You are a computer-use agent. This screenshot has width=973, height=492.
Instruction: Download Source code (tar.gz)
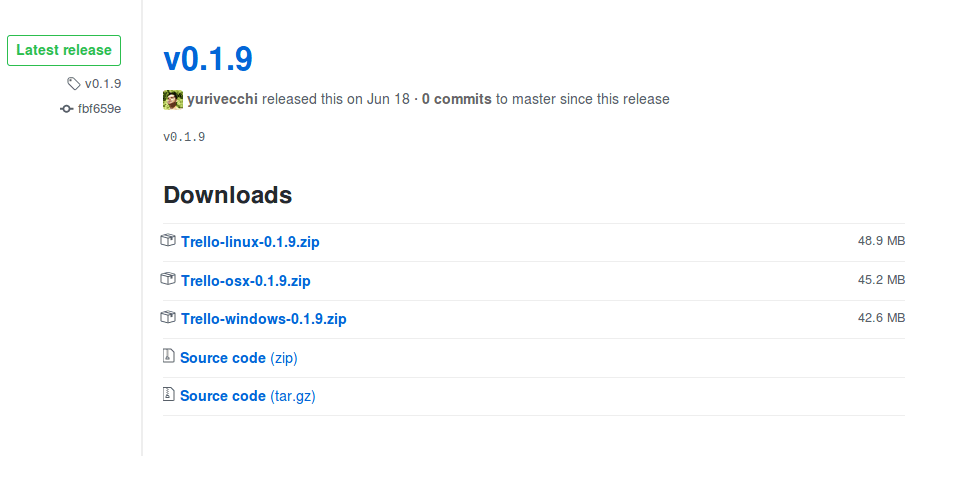(247, 396)
